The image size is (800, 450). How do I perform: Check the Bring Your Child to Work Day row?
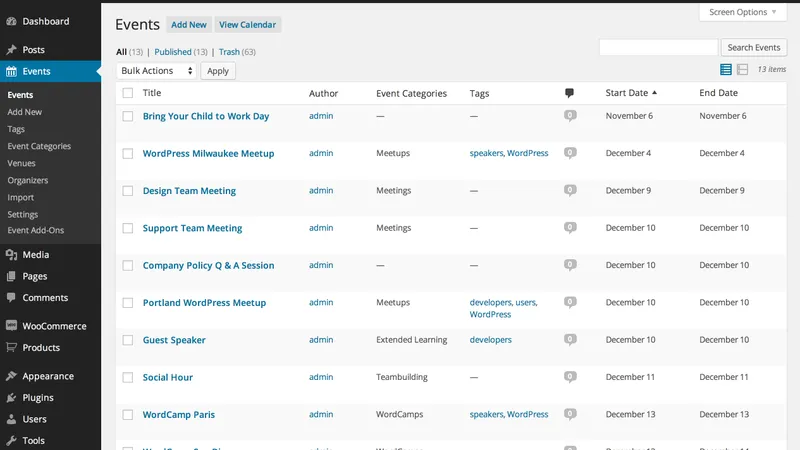[x=128, y=116]
